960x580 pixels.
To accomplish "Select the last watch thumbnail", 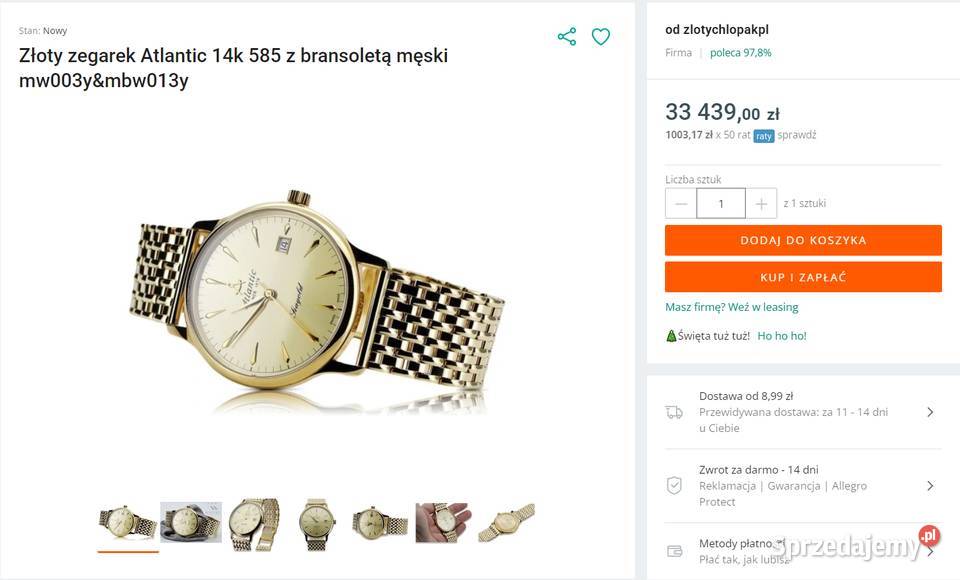I will coord(506,522).
